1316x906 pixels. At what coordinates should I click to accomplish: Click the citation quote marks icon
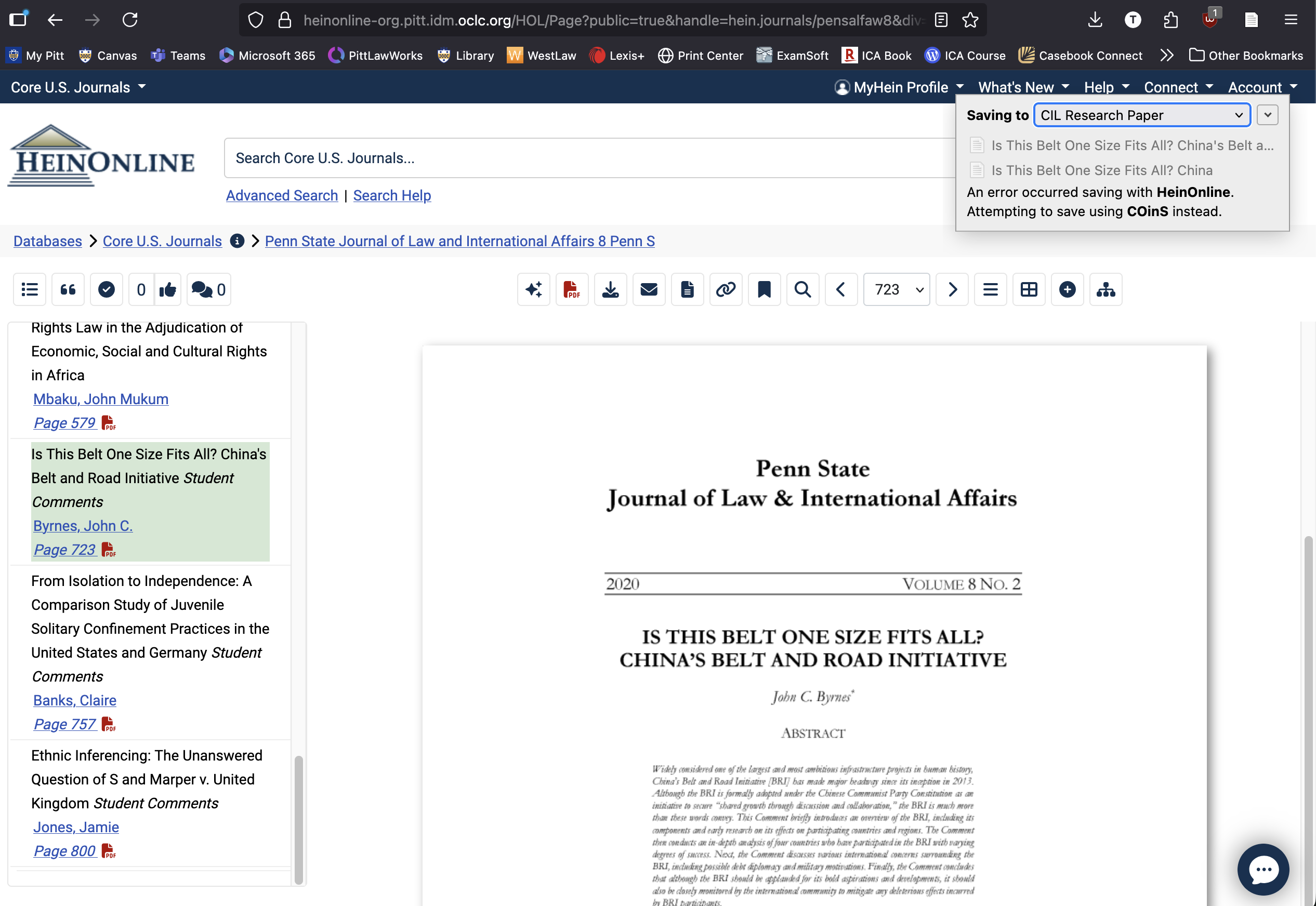tap(68, 289)
